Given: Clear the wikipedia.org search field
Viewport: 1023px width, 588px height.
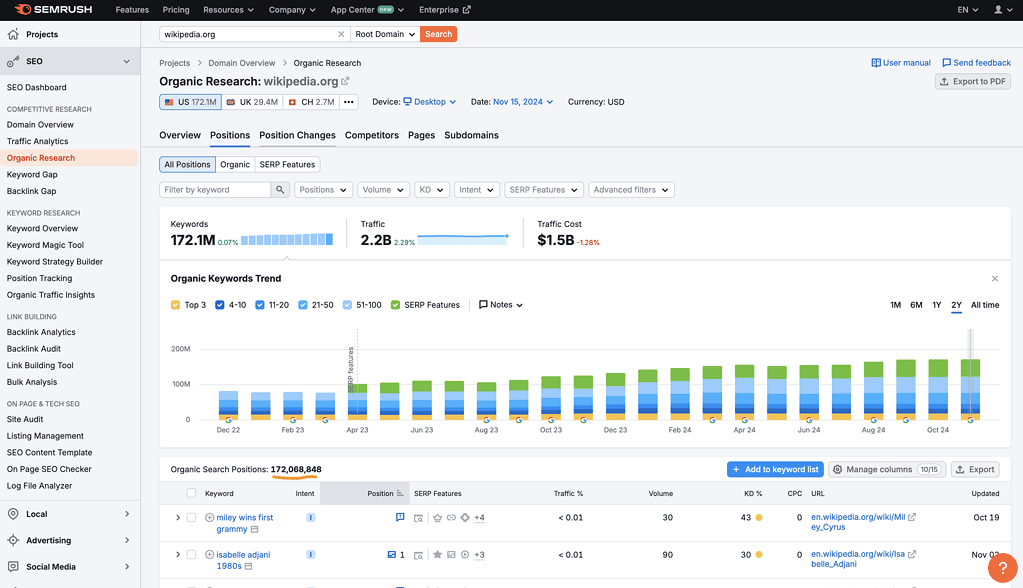Looking at the screenshot, I should click(x=341, y=34).
